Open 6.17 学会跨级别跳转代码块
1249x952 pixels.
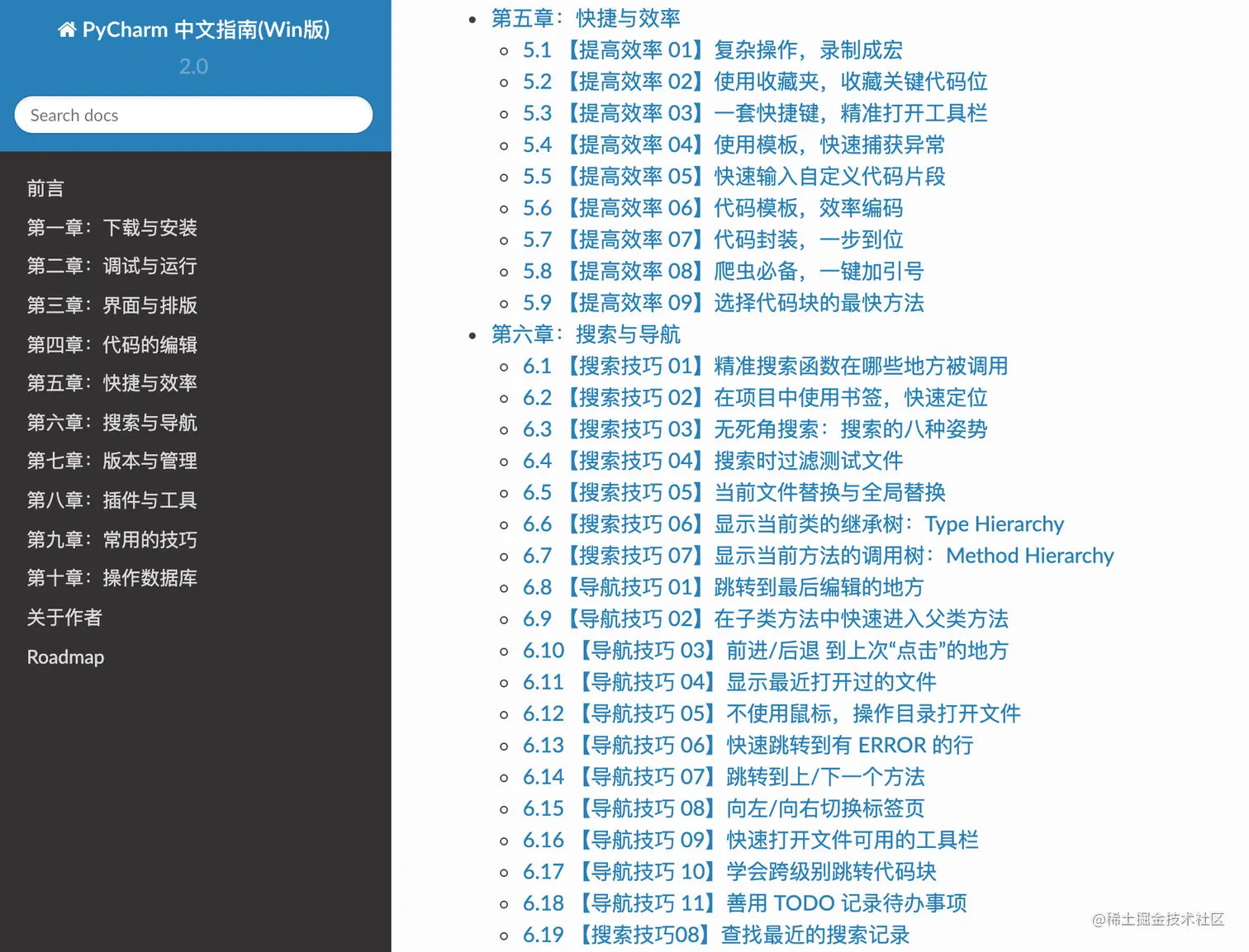click(x=730, y=872)
